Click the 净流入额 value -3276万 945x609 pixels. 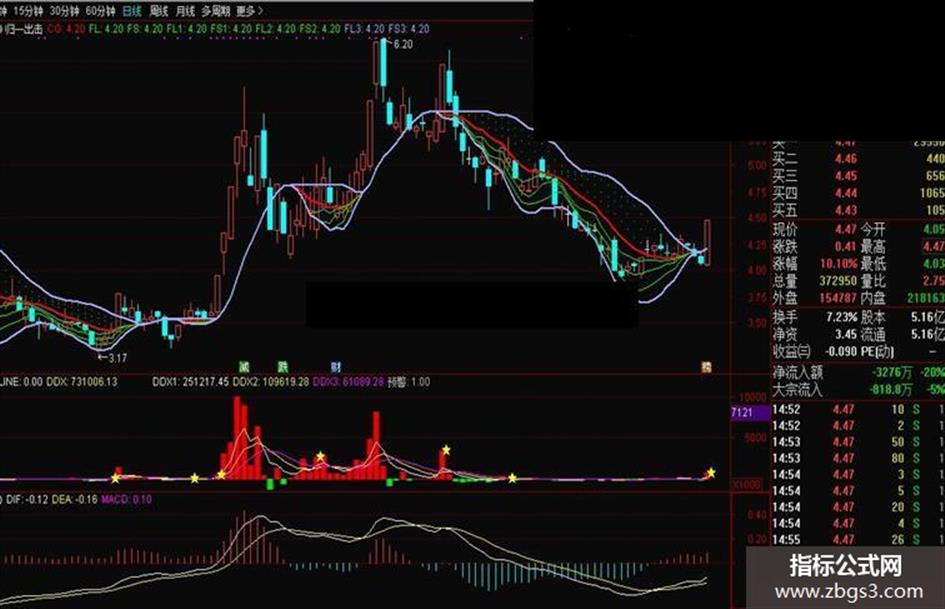(x=892, y=373)
